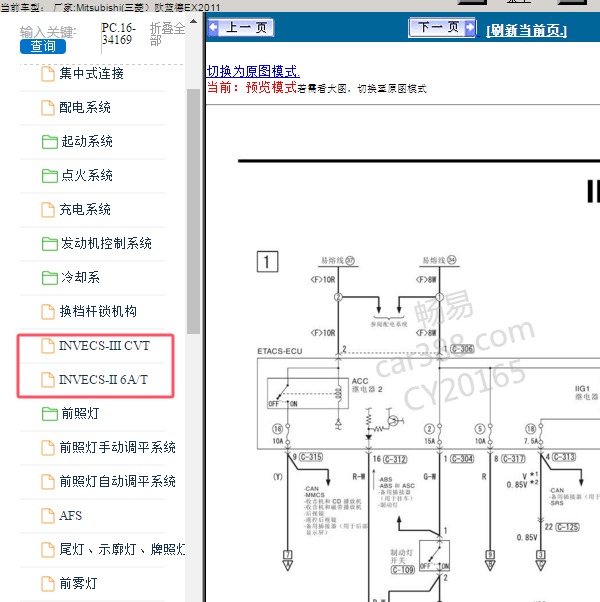Click the 查询 search button
The width and height of the screenshot is (600, 602).
pos(43,46)
